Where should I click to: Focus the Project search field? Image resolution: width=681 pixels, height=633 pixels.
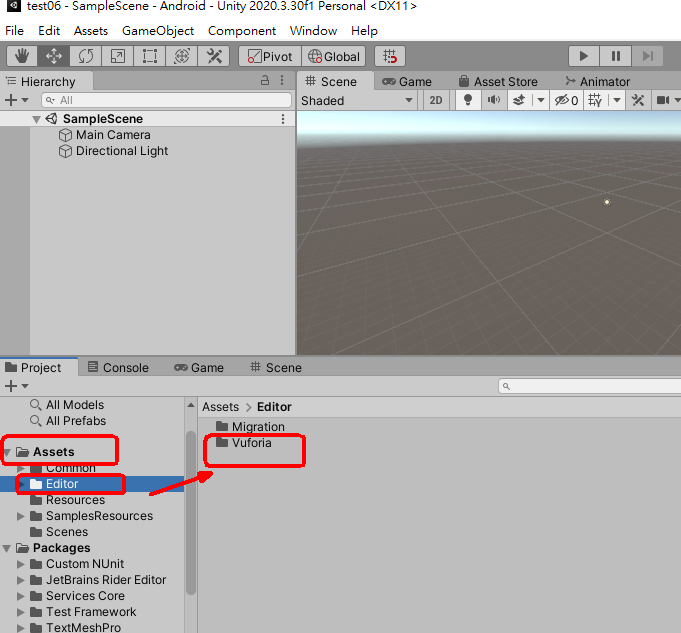(x=590, y=386)
